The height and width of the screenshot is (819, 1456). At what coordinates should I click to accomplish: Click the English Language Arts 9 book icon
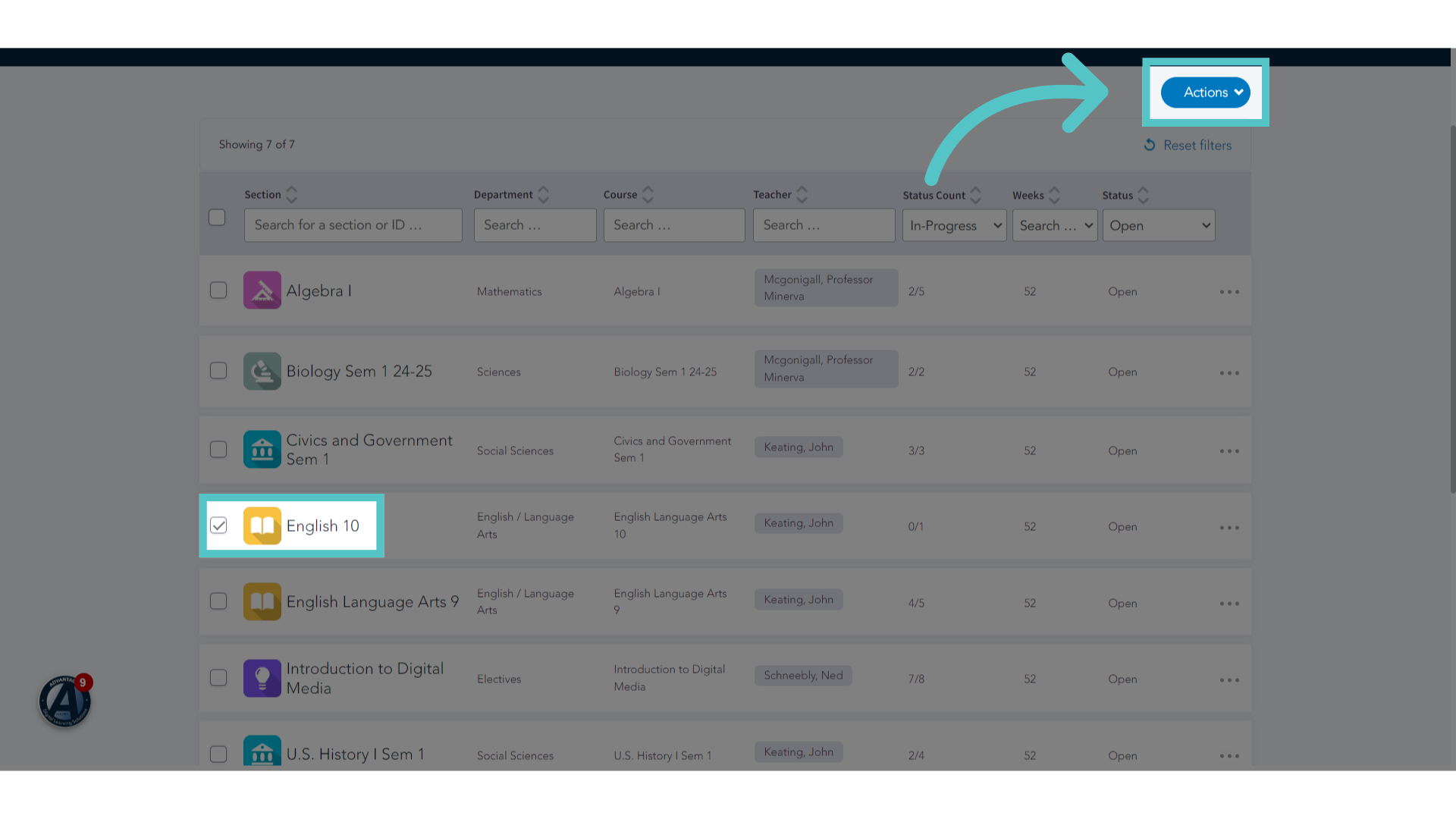(x=262, y=601)
